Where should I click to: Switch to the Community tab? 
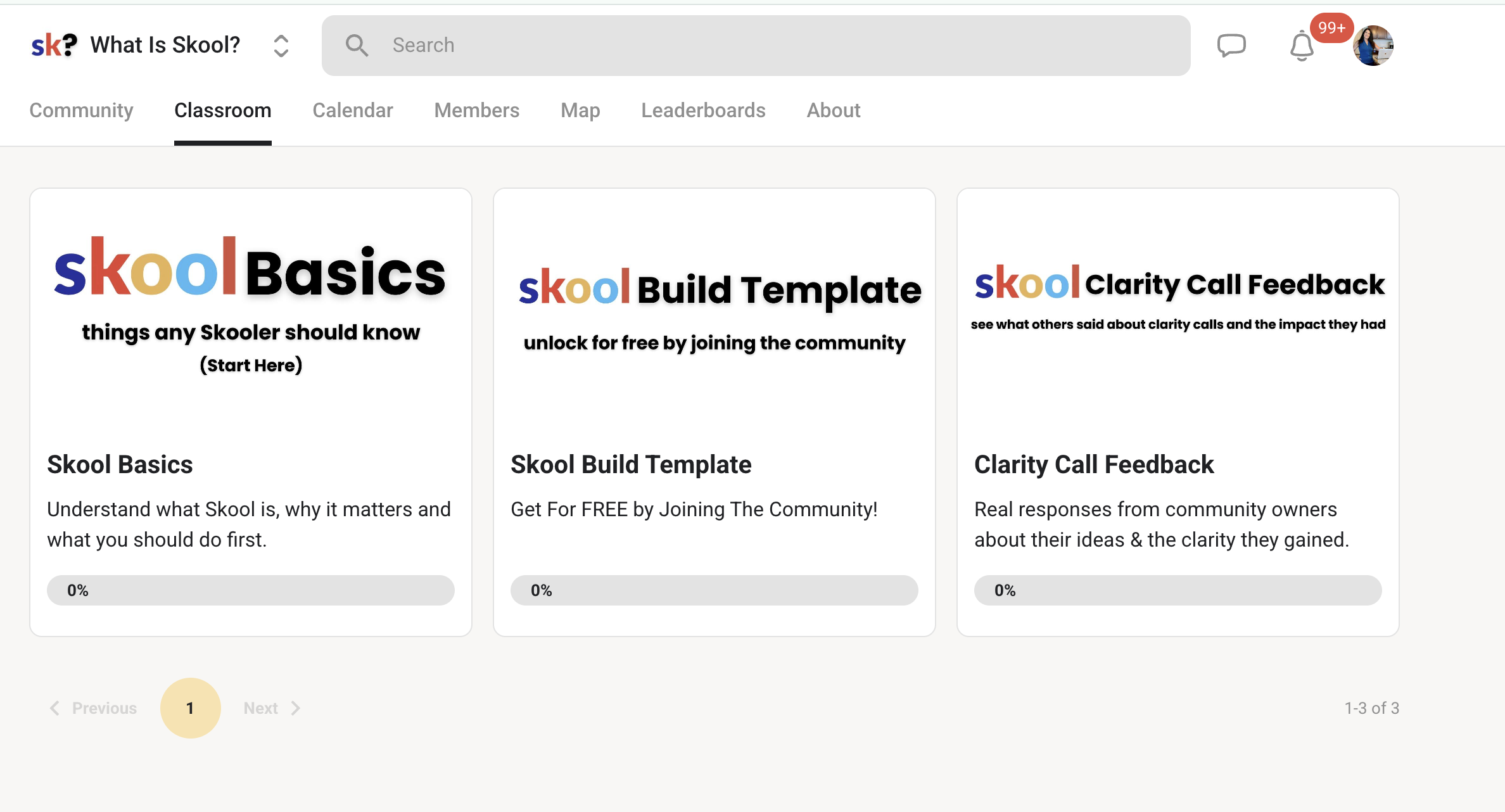pyautogui.click(x=81, y=110)
